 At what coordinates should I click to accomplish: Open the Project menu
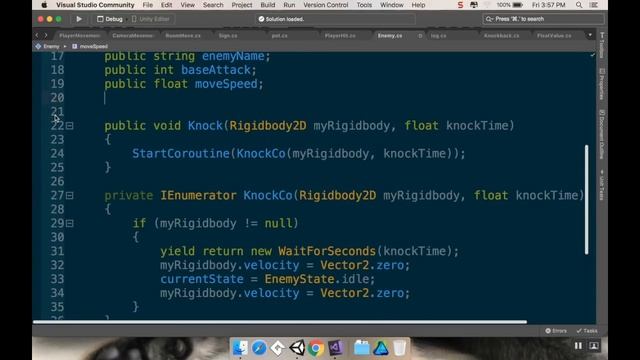click(x=242, y=5)
